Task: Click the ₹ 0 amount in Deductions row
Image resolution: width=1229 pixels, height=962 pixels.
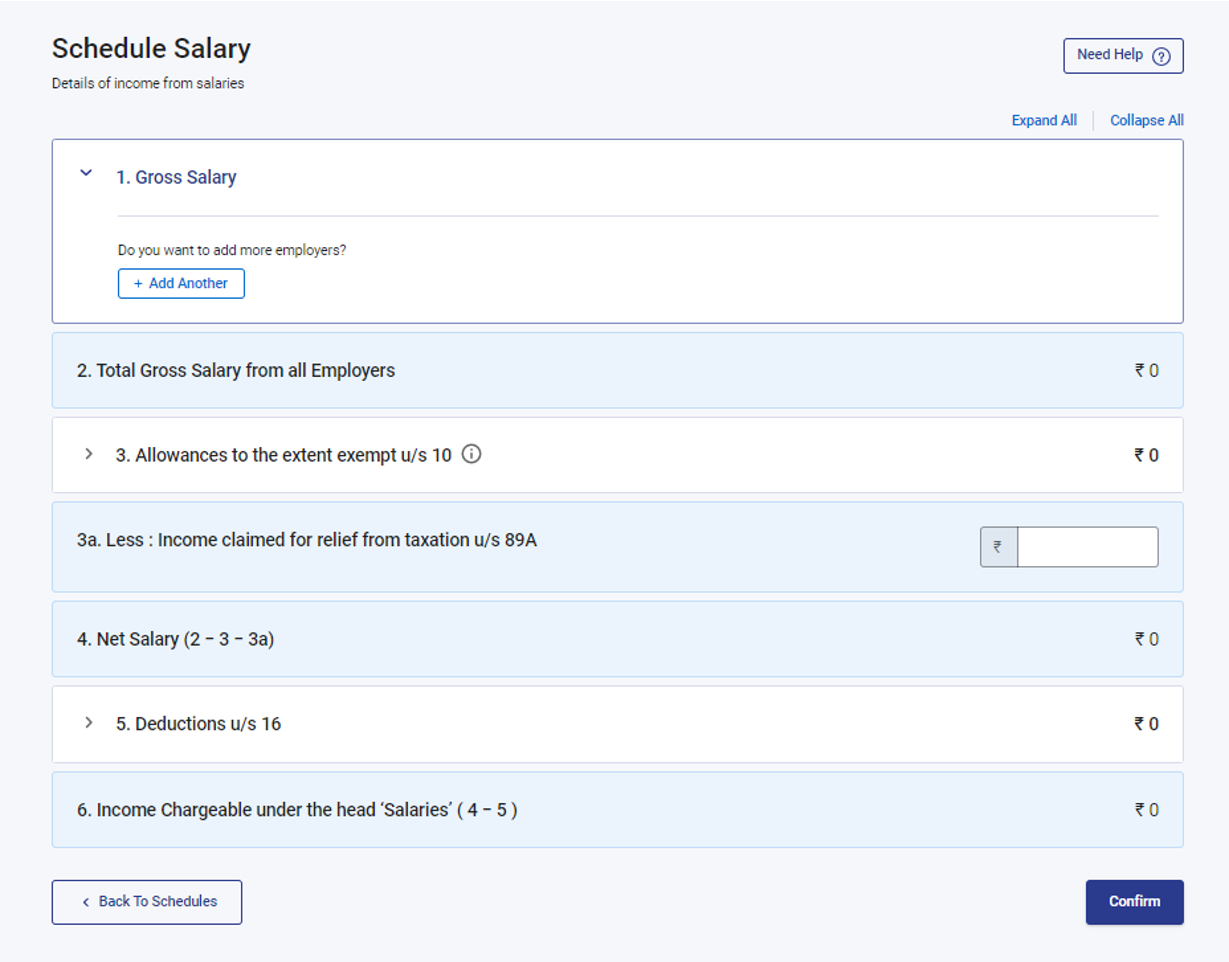Action: click(1146, 724)
